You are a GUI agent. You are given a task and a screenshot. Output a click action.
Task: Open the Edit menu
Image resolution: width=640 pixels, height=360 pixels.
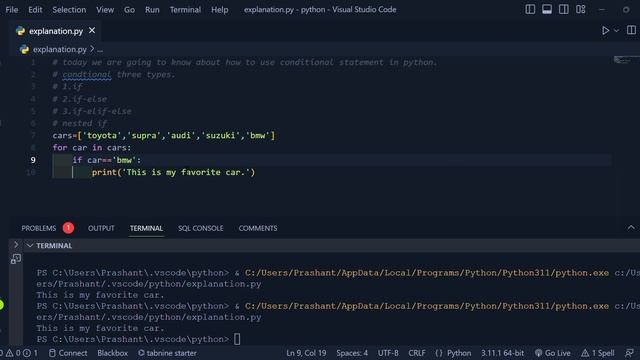click(x=35, y=9)
